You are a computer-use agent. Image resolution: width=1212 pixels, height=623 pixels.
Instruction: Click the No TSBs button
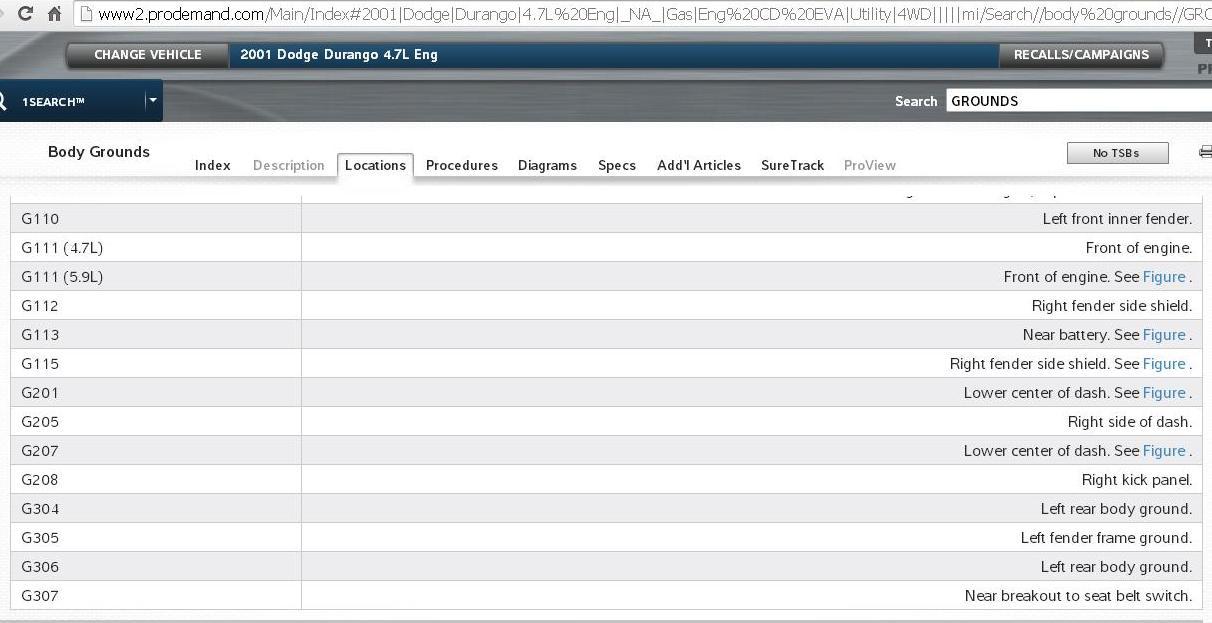pos(1116,153)
